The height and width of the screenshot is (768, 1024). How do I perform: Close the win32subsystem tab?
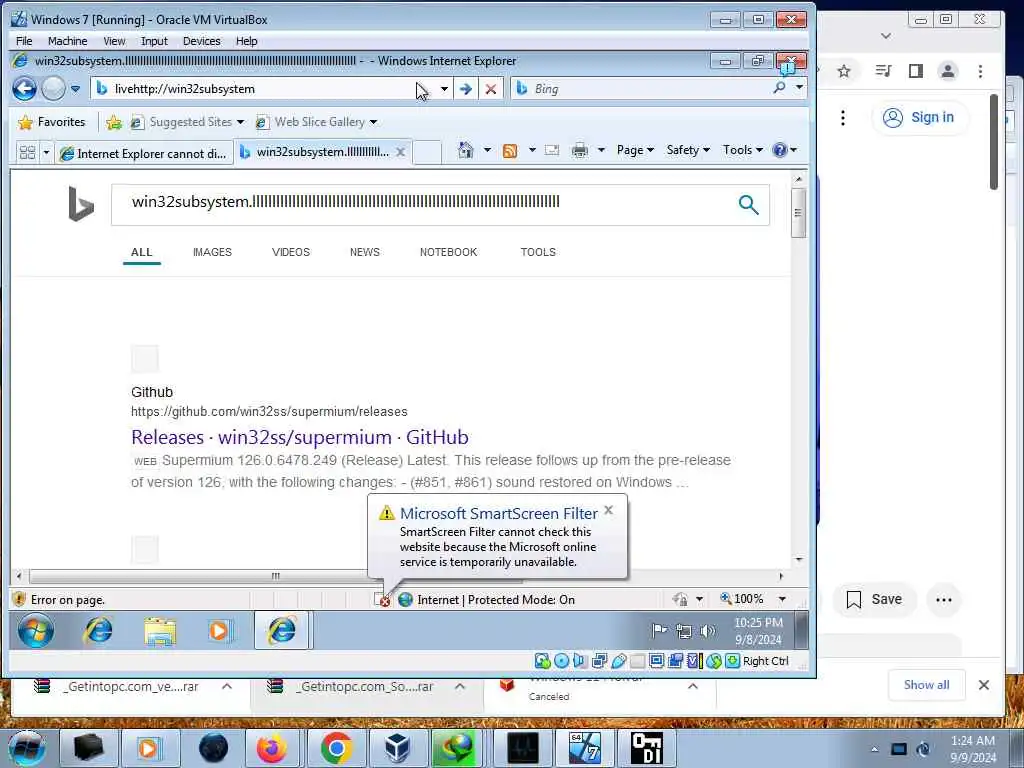tap(401, 152)
